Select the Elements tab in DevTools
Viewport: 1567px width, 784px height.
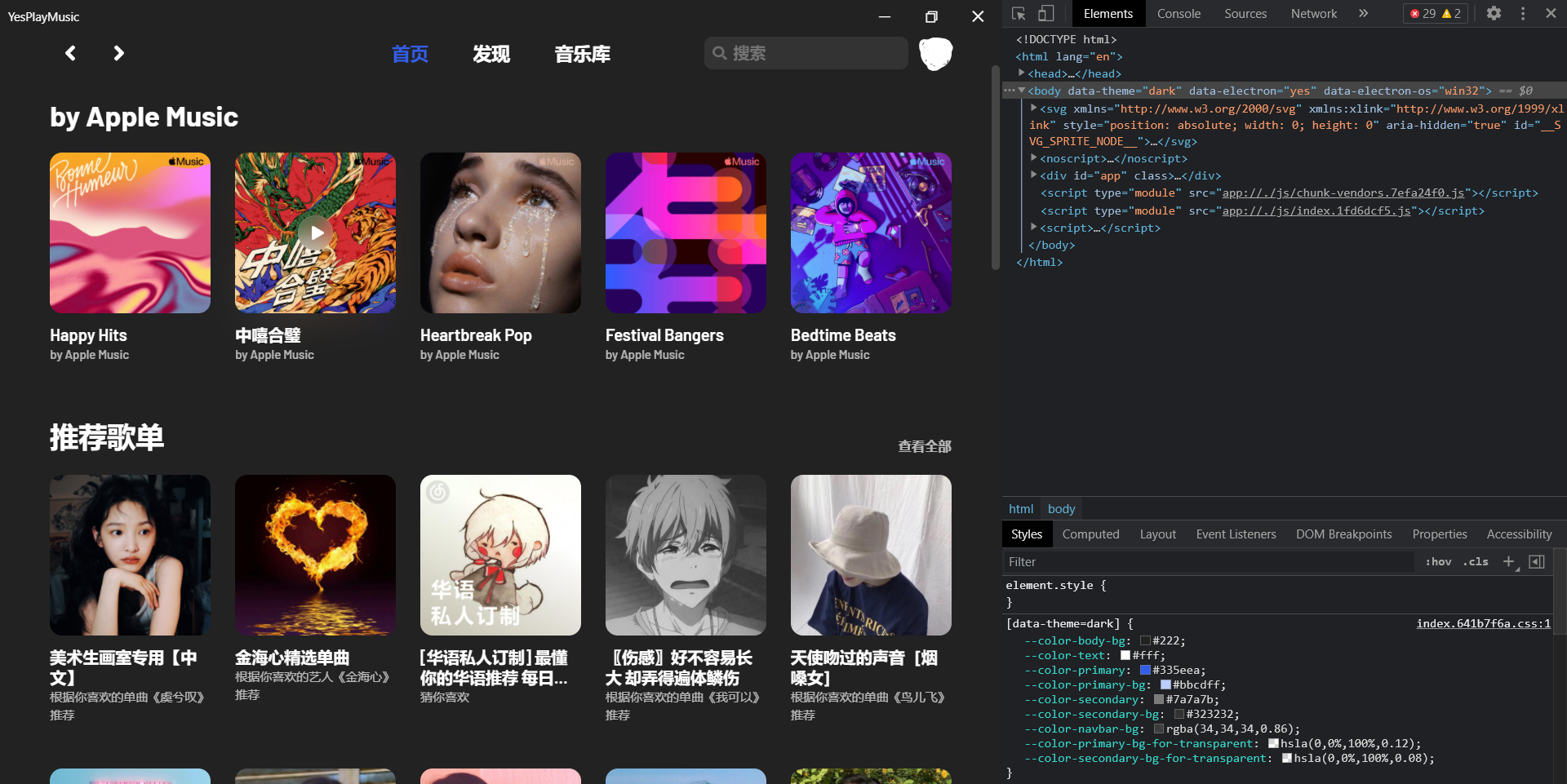point(1108,14)
